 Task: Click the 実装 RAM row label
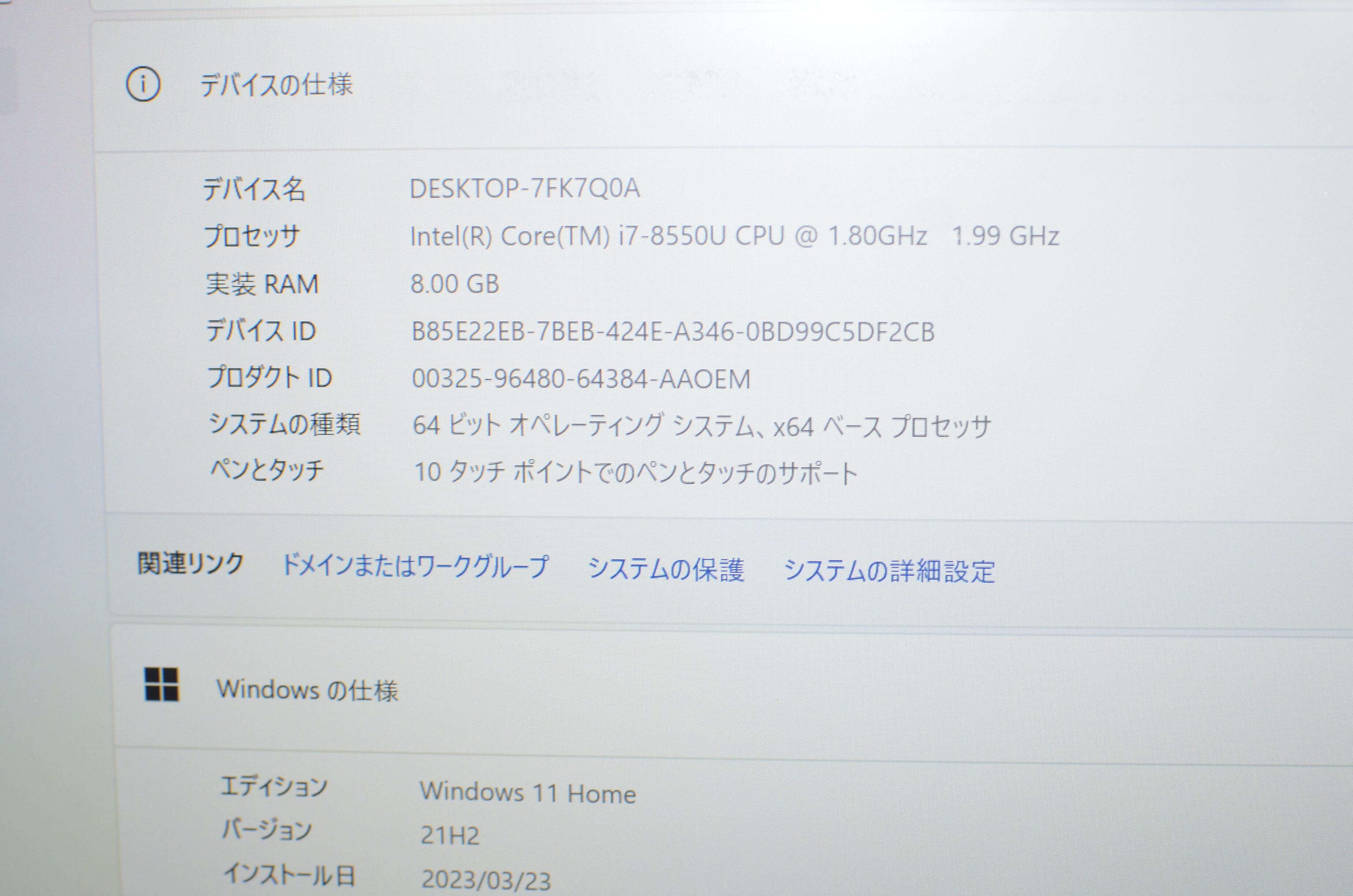262,284
